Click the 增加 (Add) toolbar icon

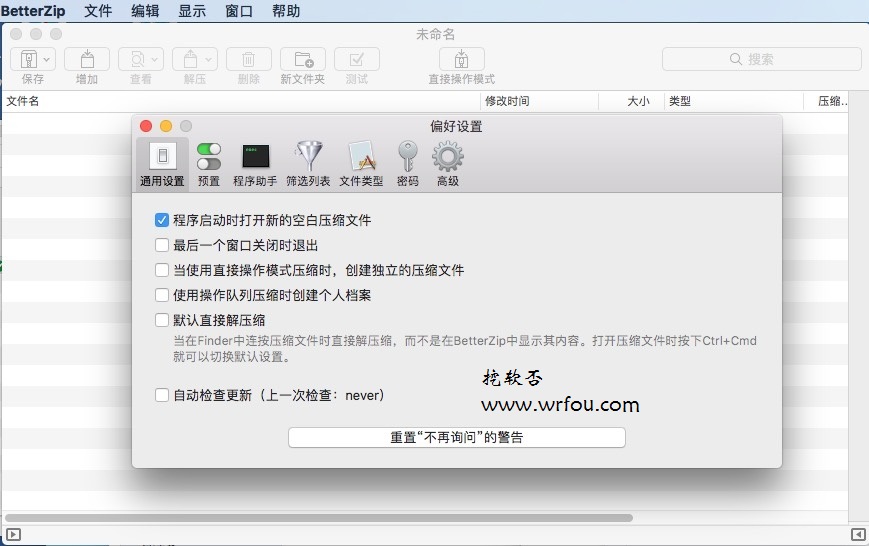(x=87, y=59)
